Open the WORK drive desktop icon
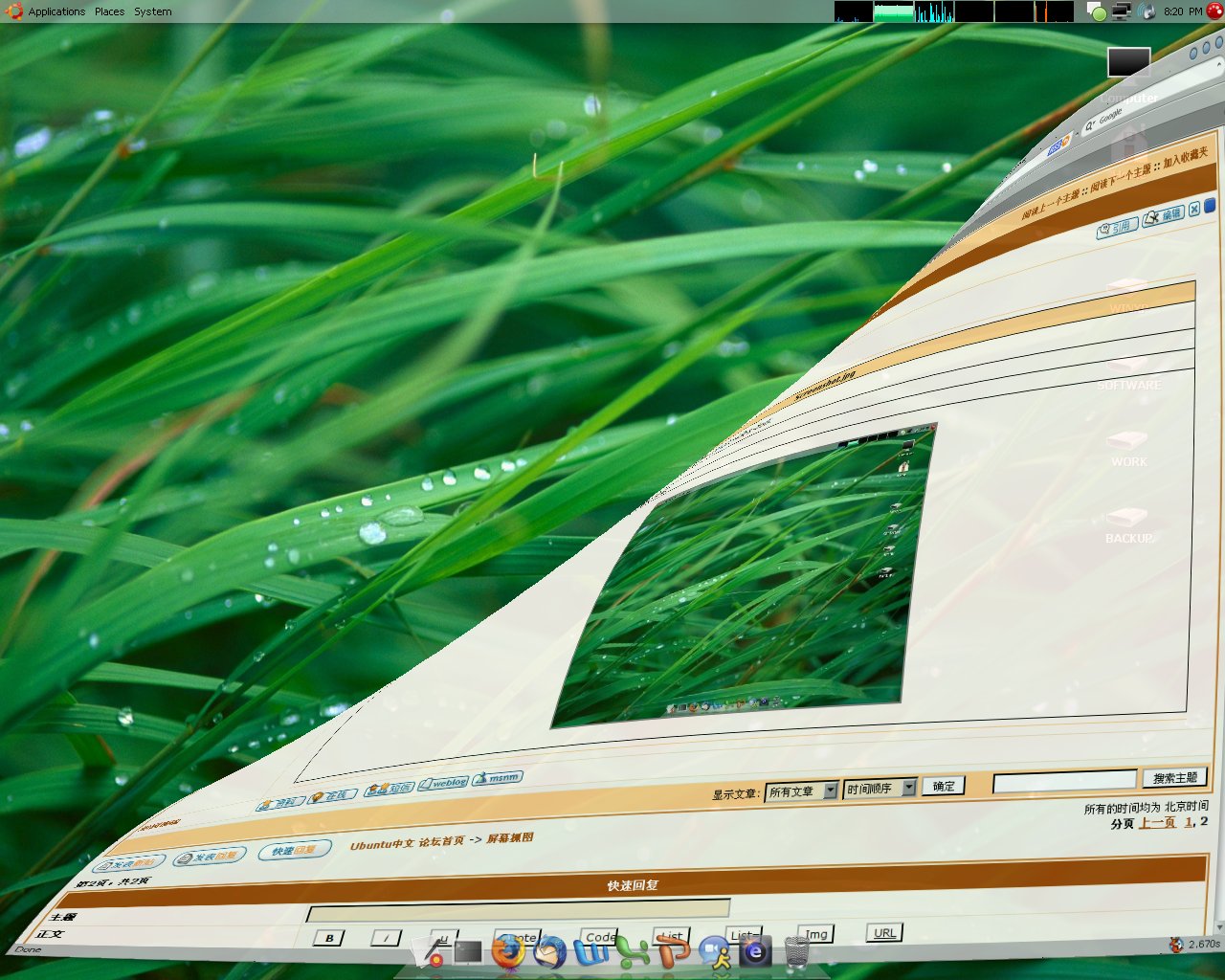 click(1129, 448)
